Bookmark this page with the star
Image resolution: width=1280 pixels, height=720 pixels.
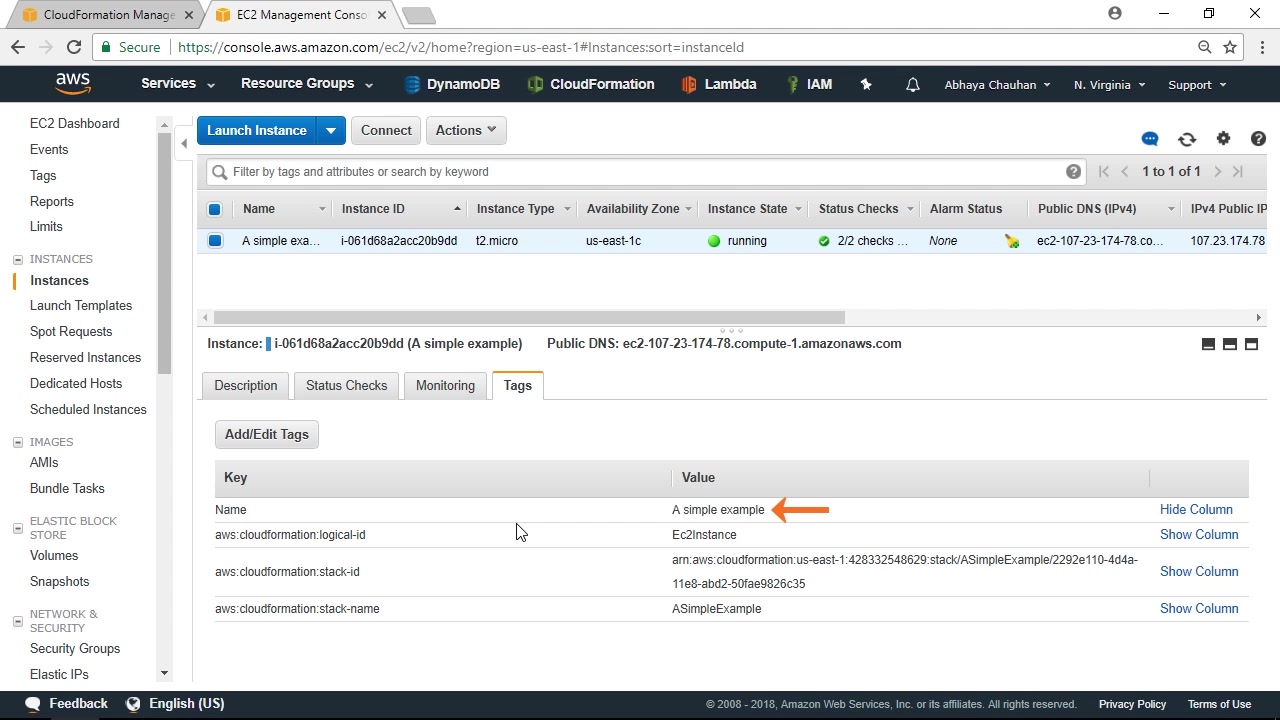point(1230,47)
